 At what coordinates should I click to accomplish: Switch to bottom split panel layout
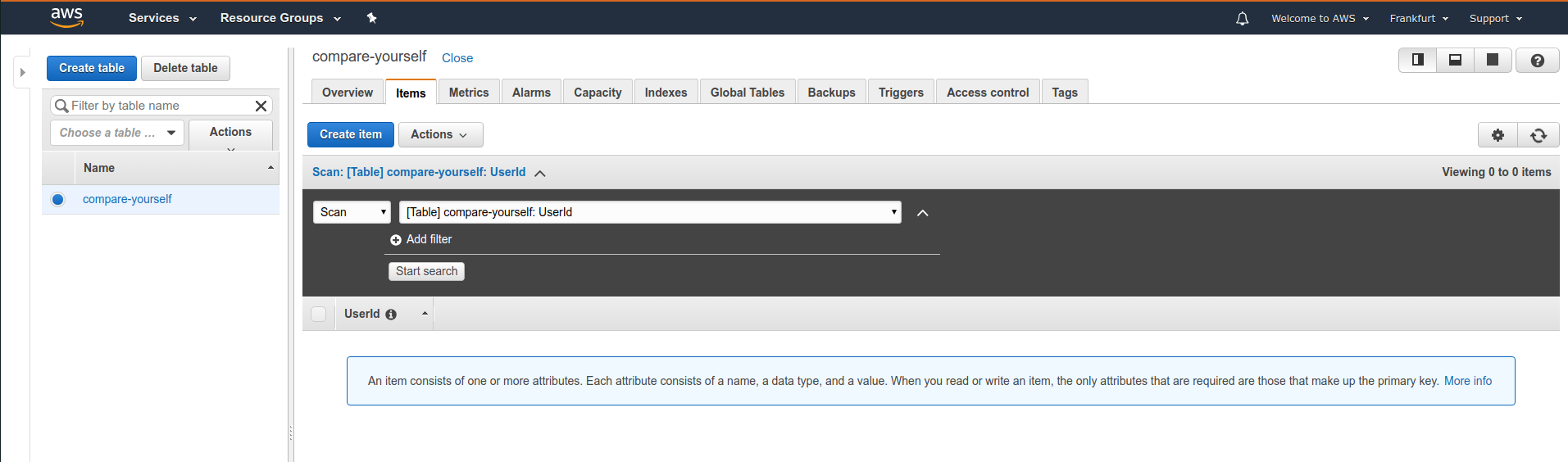[1455, 60]
